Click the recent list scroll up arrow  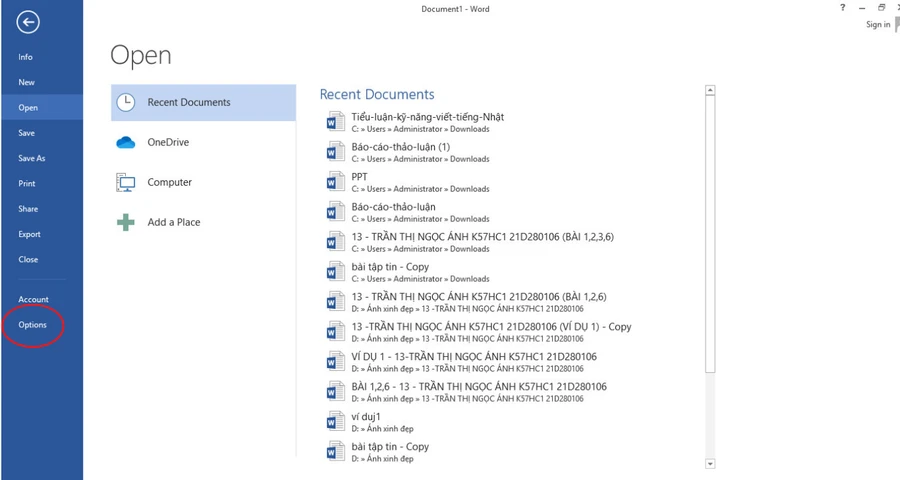click(710, 90)
